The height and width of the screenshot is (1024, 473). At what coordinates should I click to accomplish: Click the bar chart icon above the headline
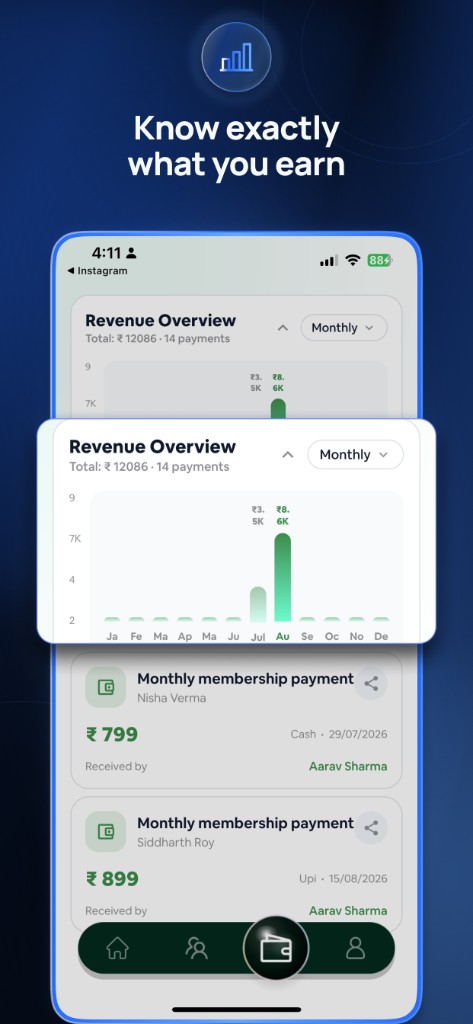[x=236, y=57]
